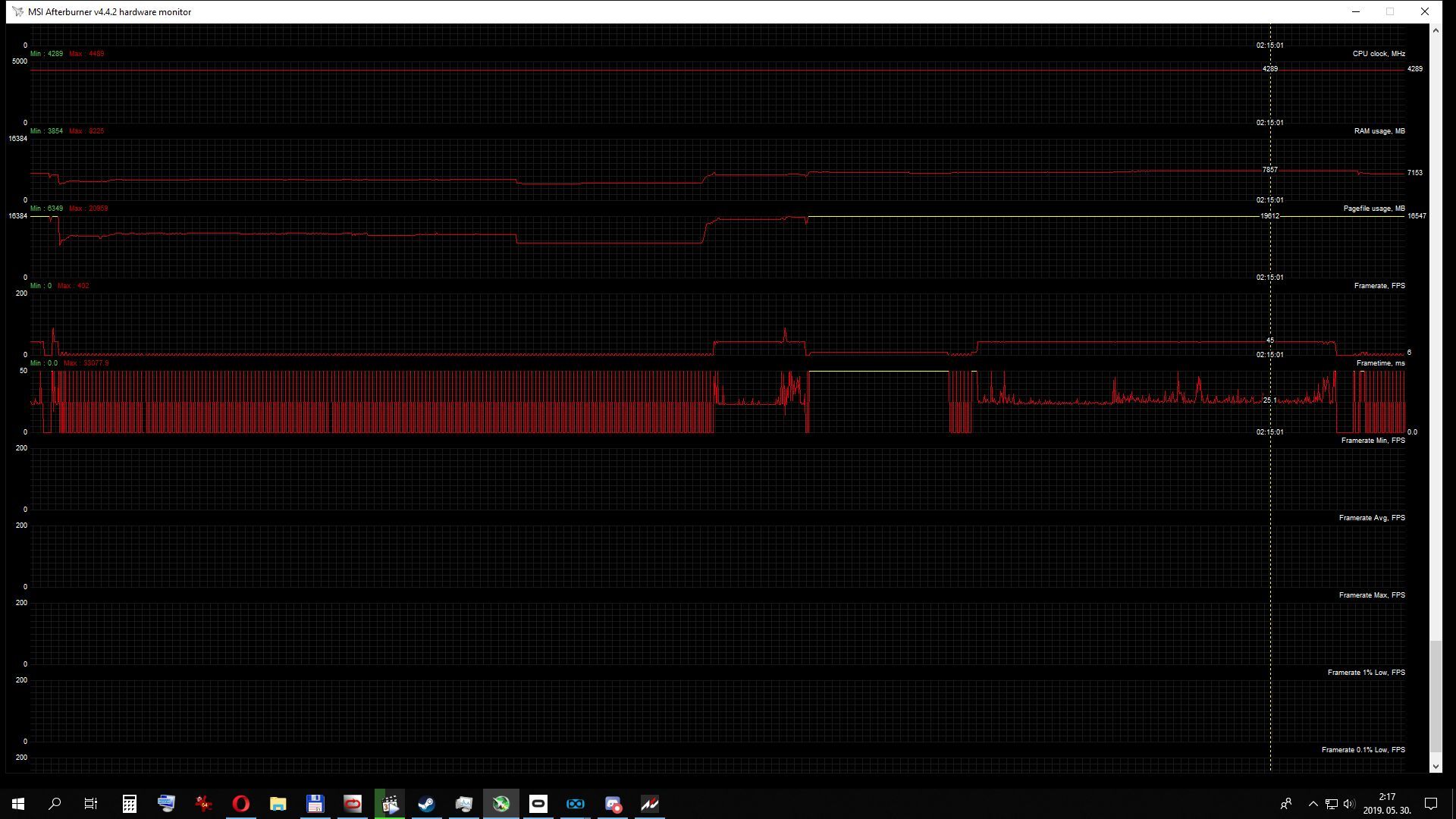Click the scrollbar up arrow in hardware monitor
Image resolution: width=1456 pixels, height=819 pixels.
click(1436, 30)
